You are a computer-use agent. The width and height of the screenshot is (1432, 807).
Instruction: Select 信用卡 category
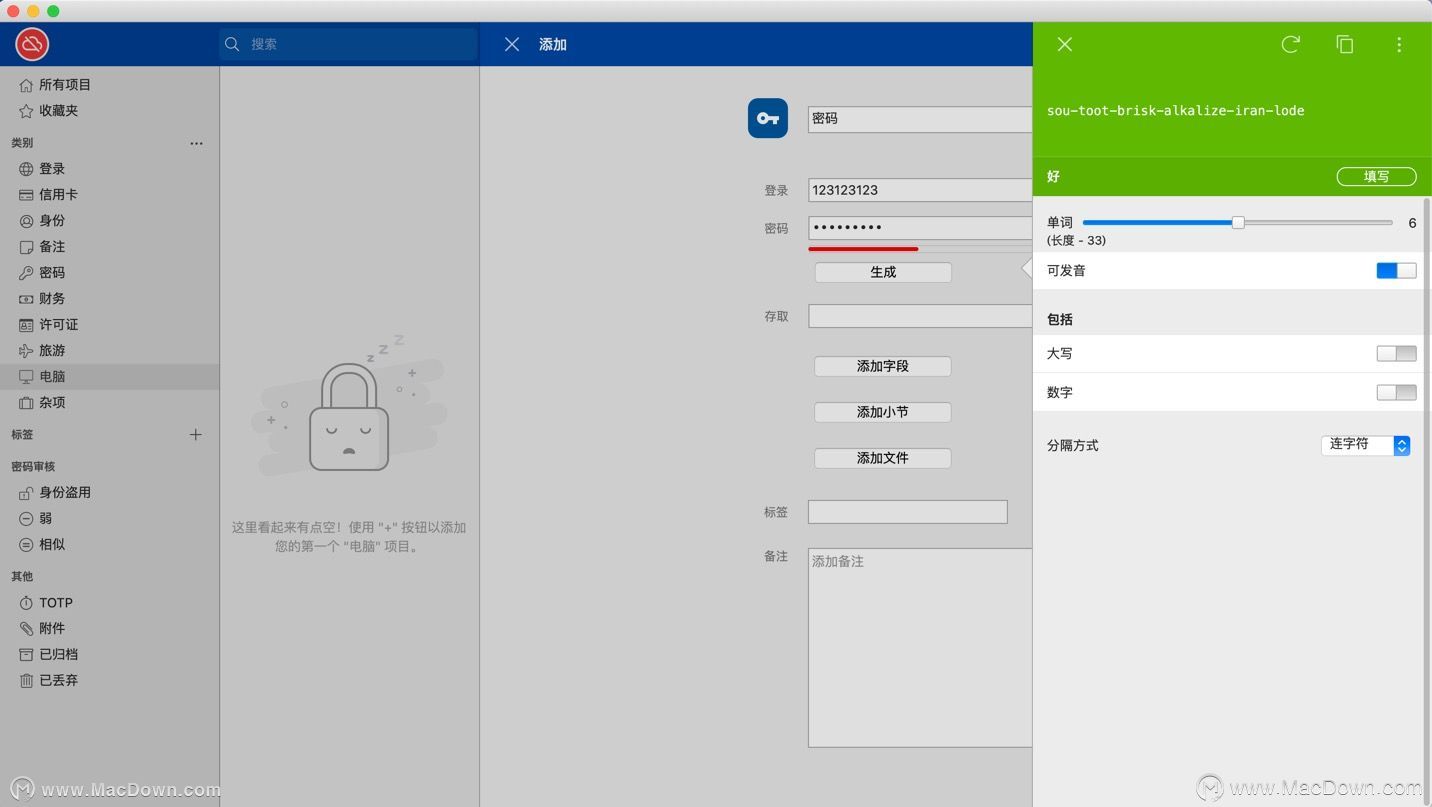109,195
